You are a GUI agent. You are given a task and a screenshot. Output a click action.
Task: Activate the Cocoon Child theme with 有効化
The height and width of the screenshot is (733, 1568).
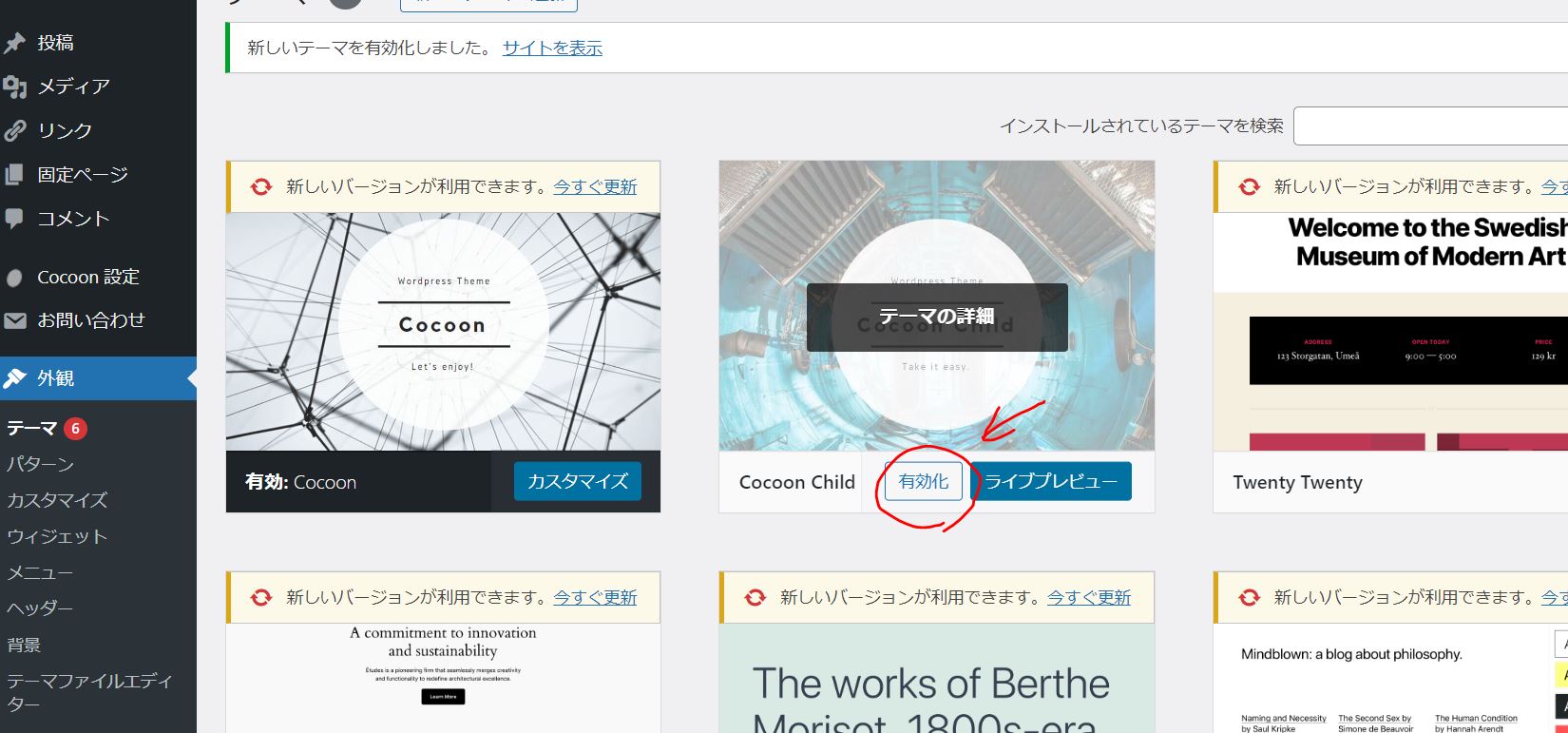(x=923, y=482)
